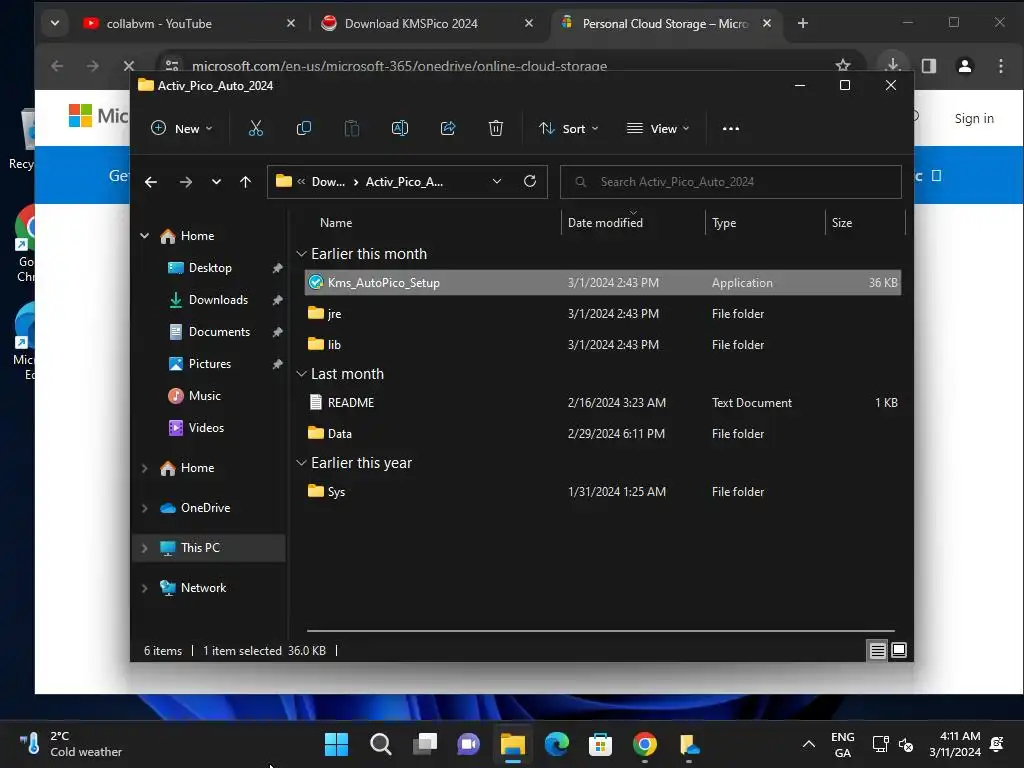Image resolution: width=1024 pixels, height=768 pixels.
Task: Sort by Name column header
Action: click(x=336, y=223)
